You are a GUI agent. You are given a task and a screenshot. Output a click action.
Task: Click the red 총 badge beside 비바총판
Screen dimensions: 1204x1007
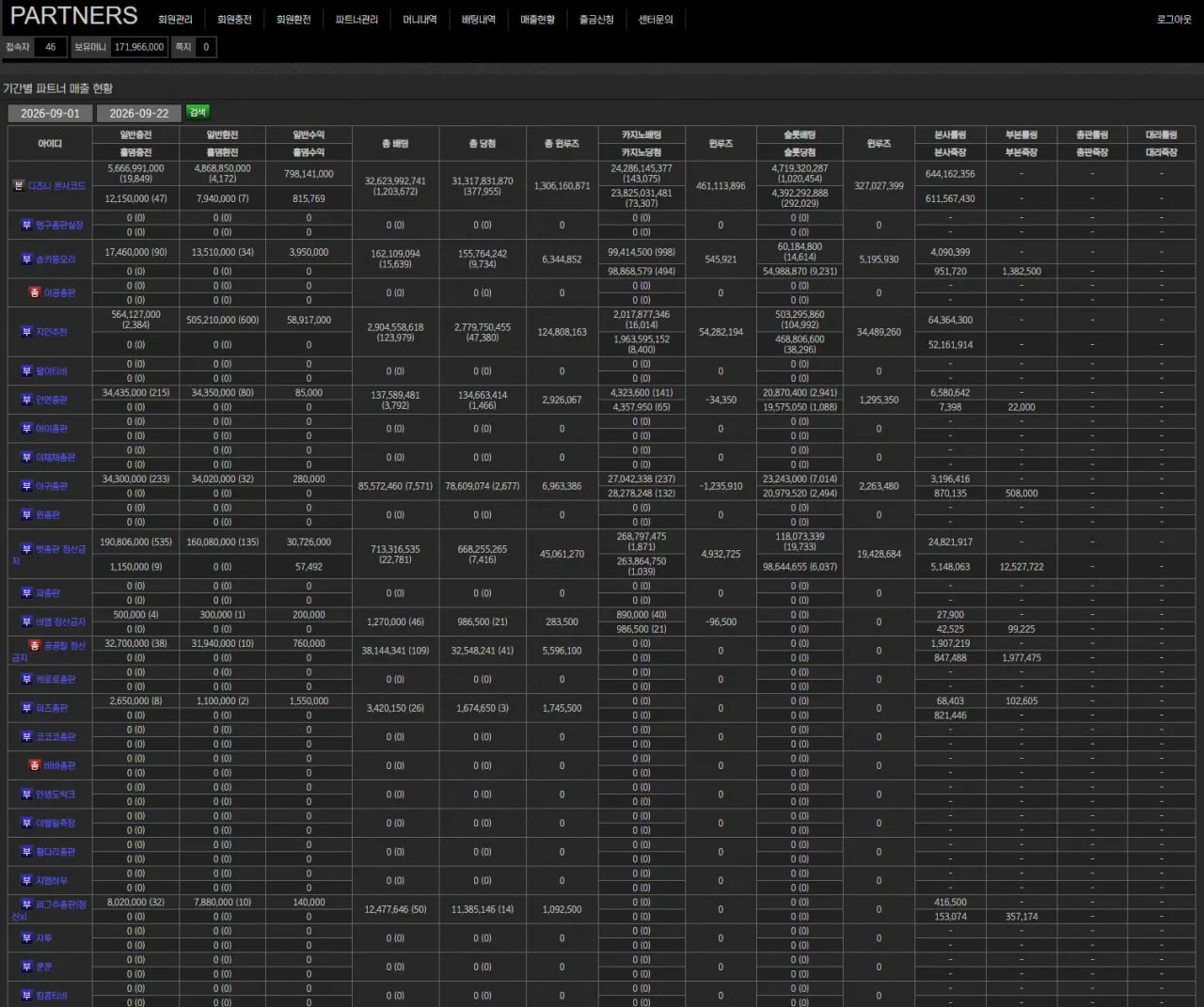click(x=35, y=765)
